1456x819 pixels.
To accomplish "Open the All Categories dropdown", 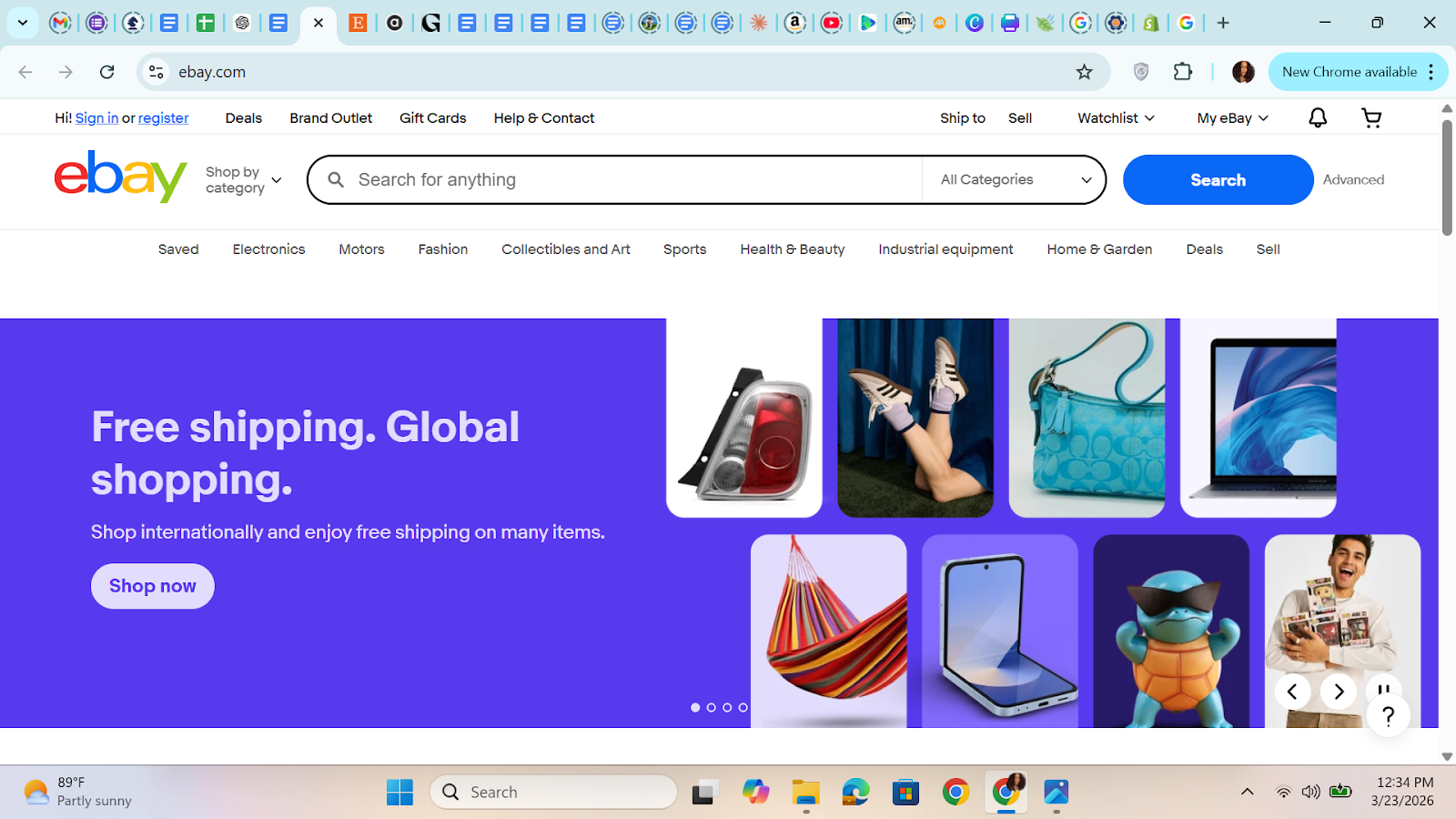I will pyautogui.click(x=1015, y=179).
